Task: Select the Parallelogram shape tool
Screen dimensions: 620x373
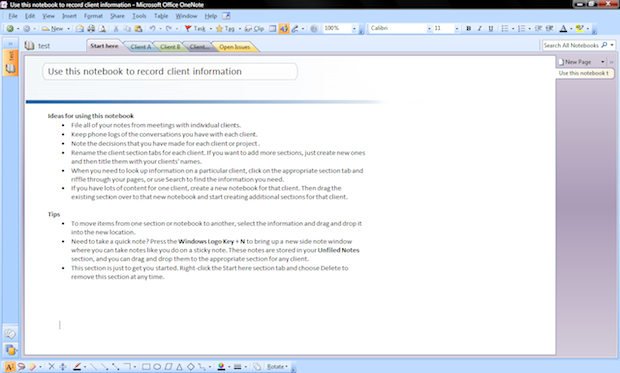Action: pos(168,367)
